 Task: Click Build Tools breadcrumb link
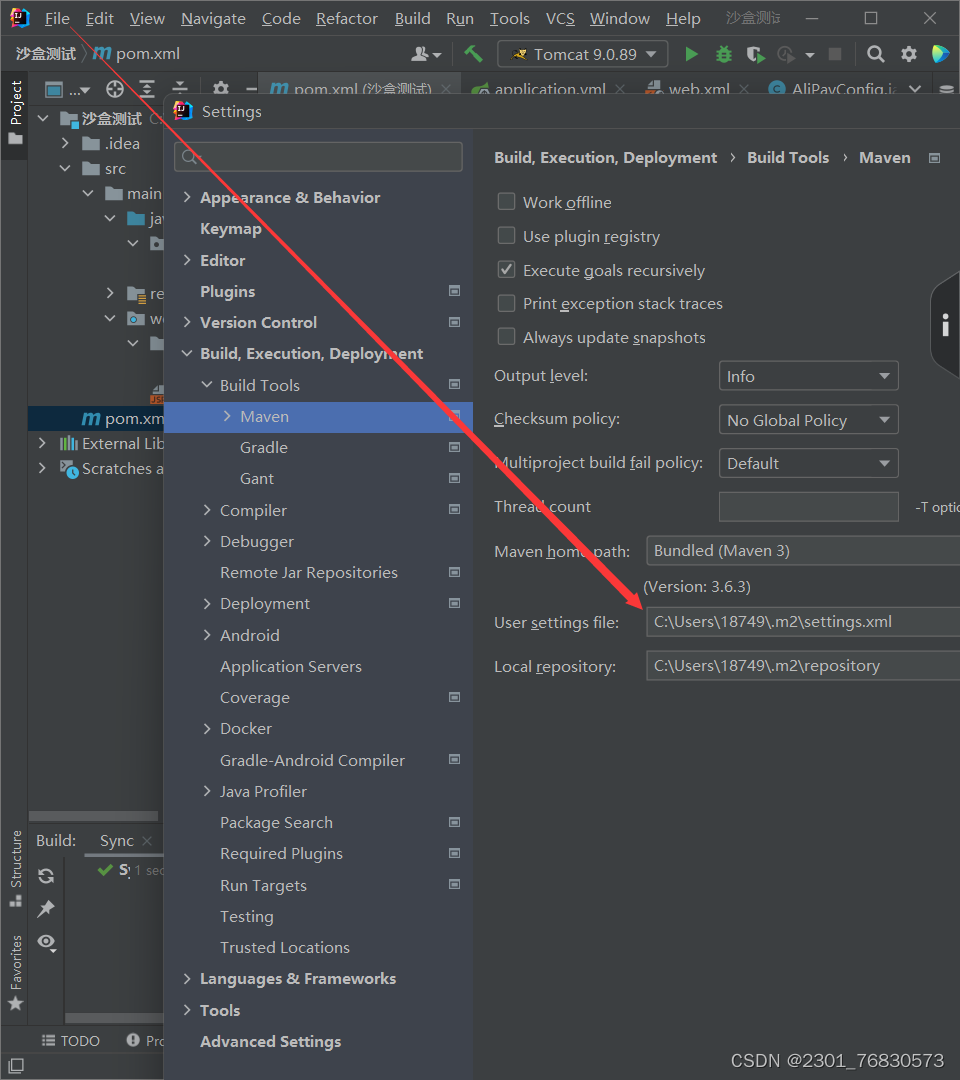pos(788,158)
